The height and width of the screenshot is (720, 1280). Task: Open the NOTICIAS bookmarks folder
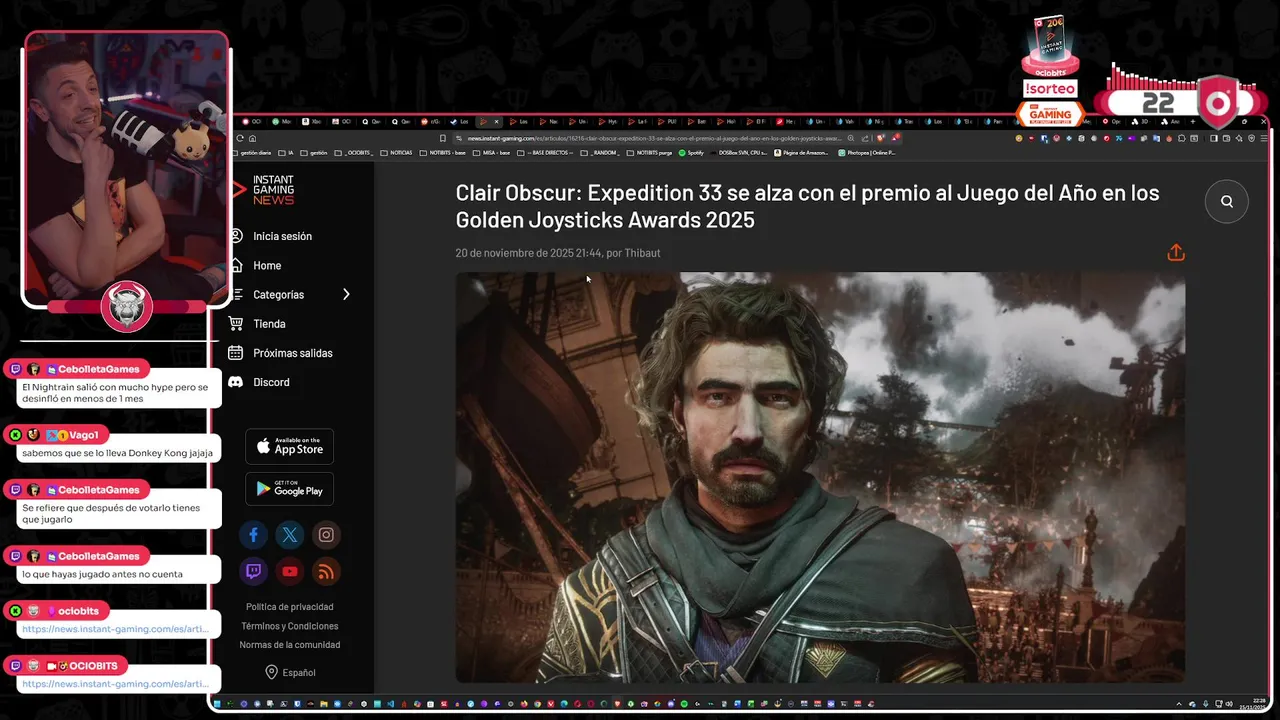(396, 153)
